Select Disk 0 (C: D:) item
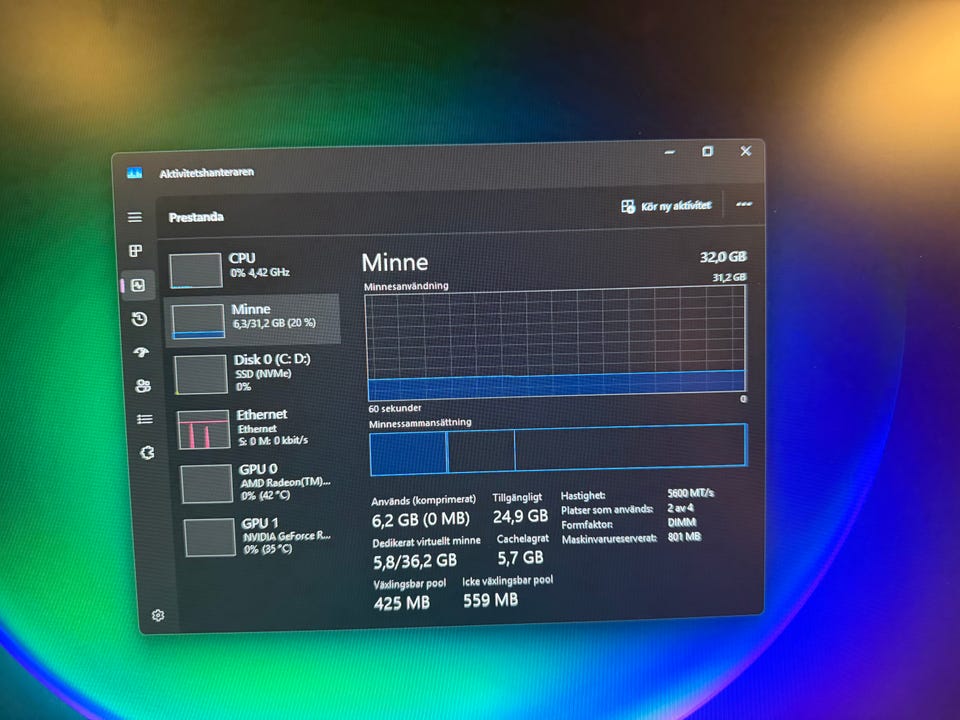The width and height of the screenshot is (960, 720). coord(256,373)
